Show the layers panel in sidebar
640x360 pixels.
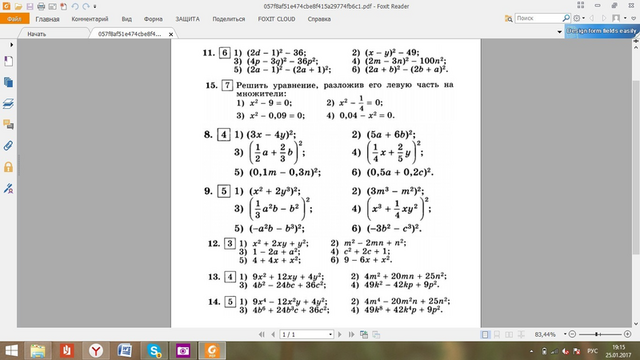pos(8,104)
